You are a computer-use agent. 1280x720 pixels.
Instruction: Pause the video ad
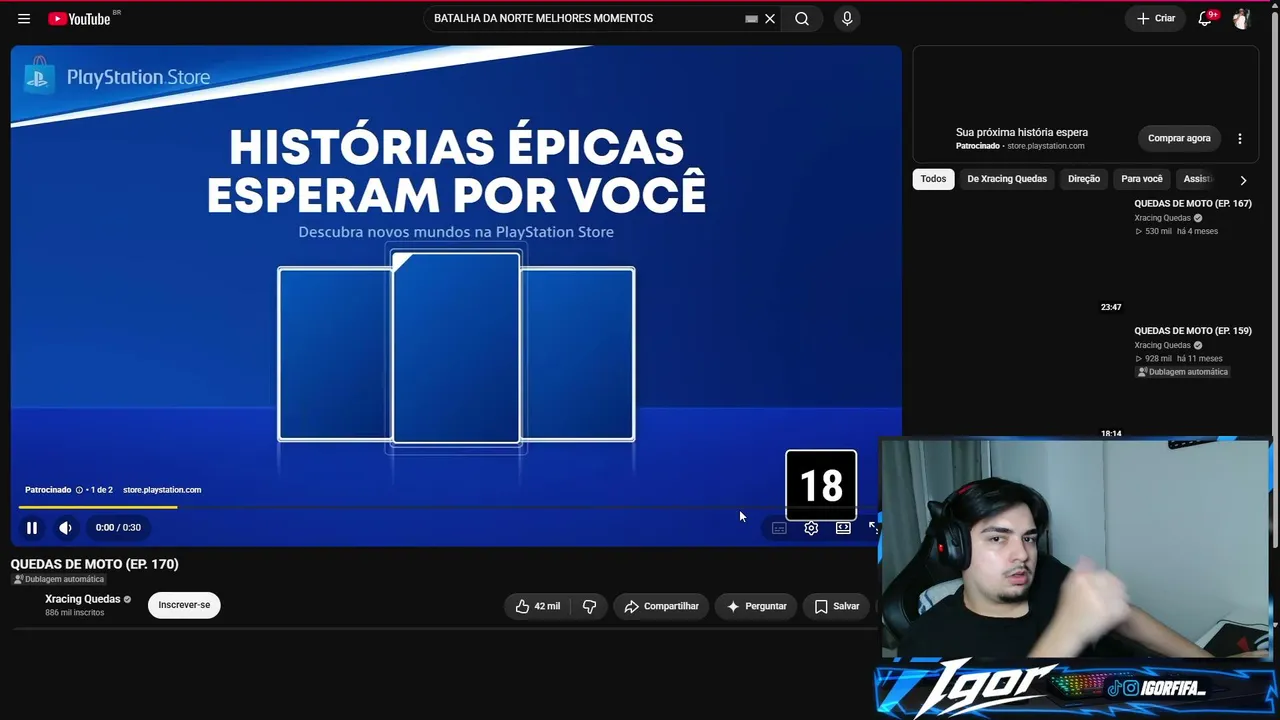(x=32, y=528)
